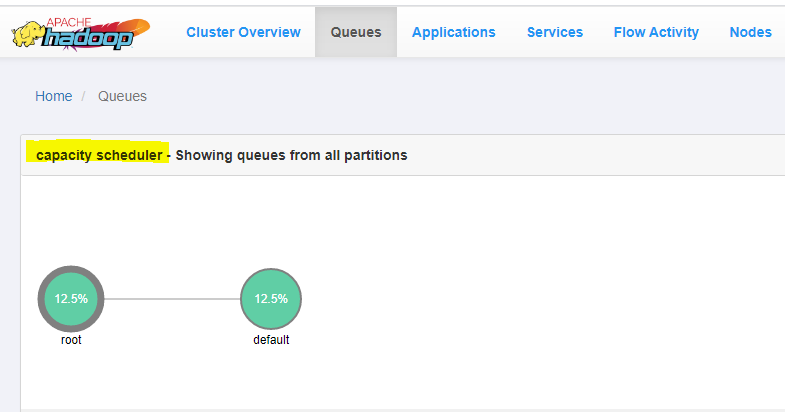Open the Flow Activity tab
This screenshot has height=412, width=785.
click(656, 32)
